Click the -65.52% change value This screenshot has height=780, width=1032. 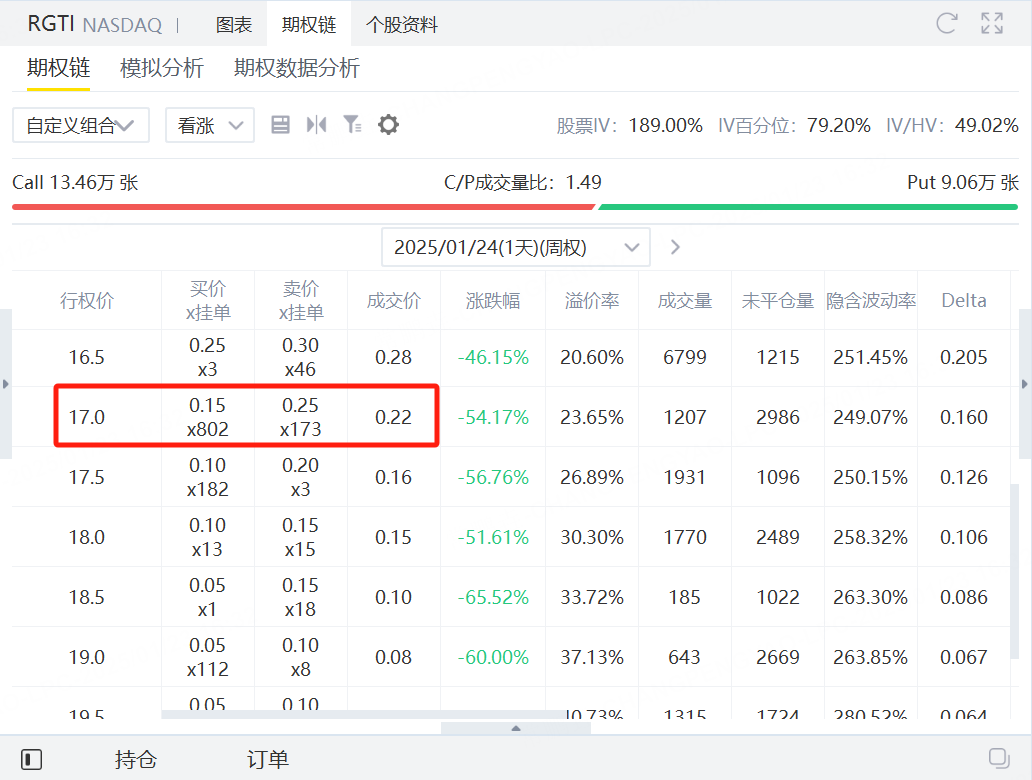(493, 597)
